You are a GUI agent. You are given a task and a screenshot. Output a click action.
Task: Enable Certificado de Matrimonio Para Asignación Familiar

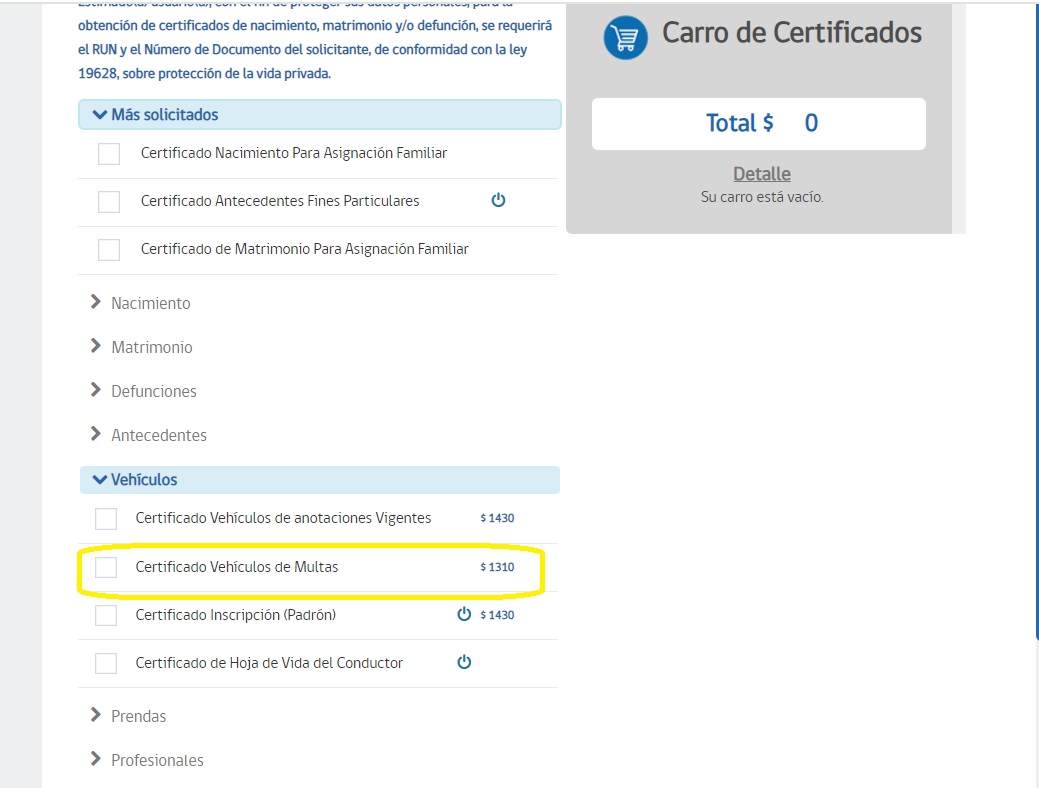click(x=109, y=250)
